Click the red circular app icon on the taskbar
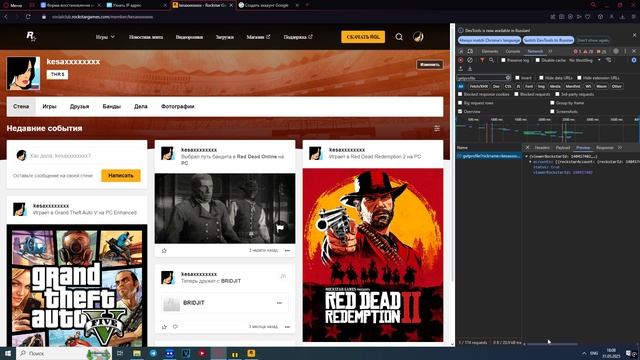 click(x=202, y=353)
